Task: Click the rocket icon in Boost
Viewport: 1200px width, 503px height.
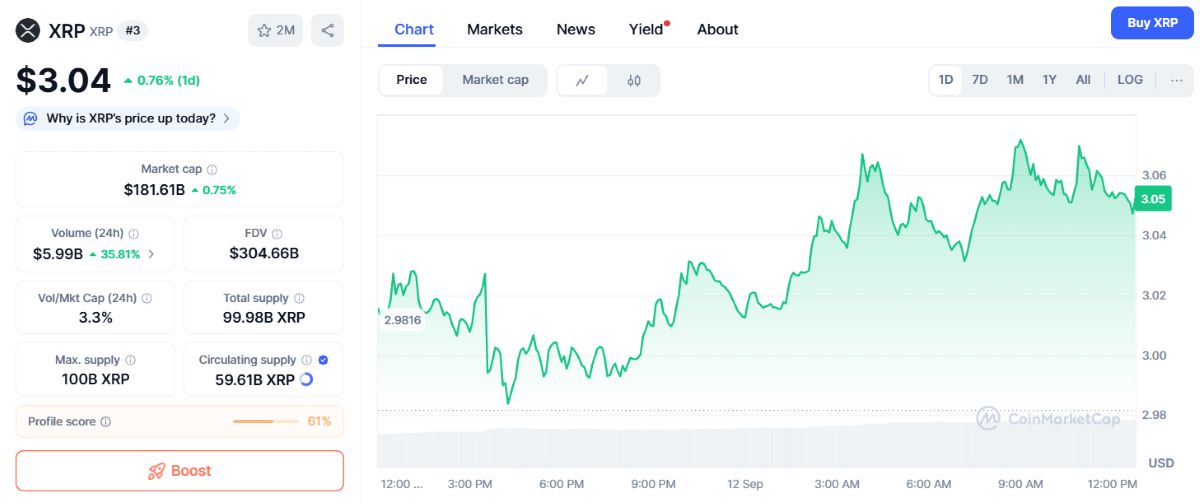Action: (156, 471)
